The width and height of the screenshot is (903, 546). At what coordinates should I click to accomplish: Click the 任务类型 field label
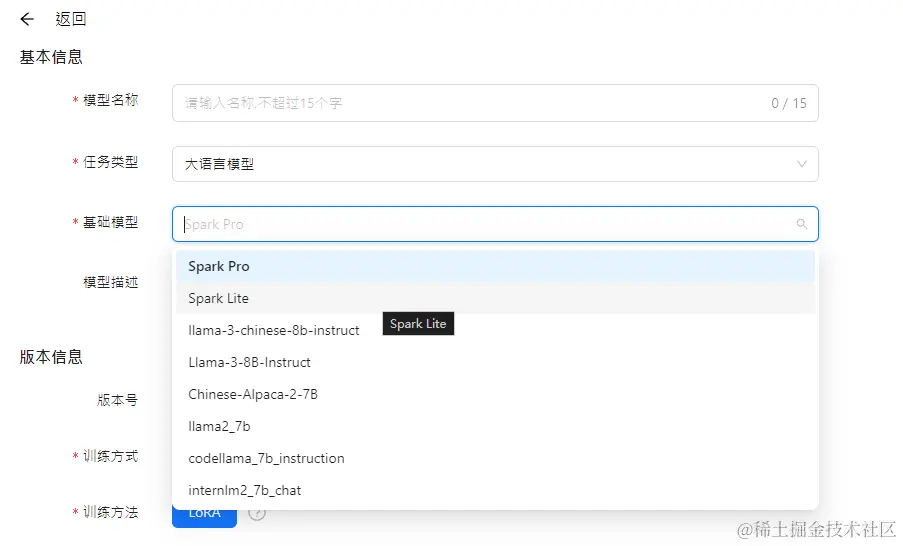point(110,163)
